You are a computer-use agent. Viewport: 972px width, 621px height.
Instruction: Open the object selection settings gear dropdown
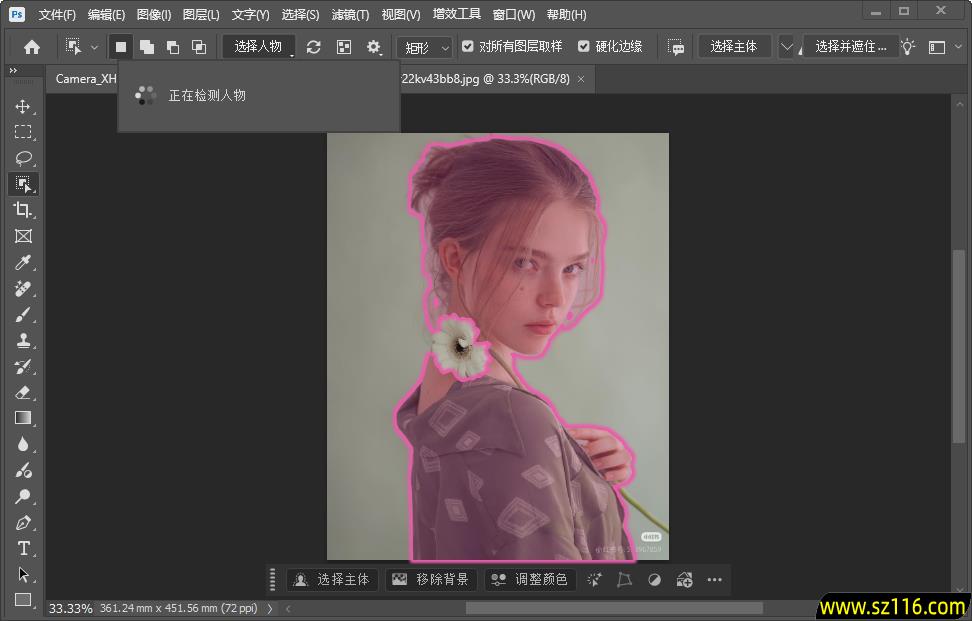[x=374, y=47]
